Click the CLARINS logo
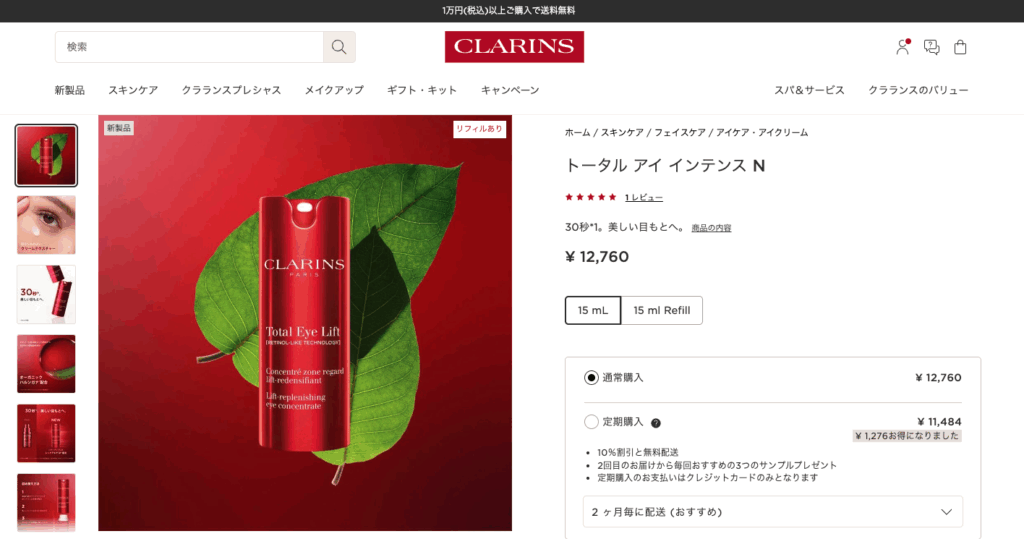 pyautogui.click(x=515, y=47)
